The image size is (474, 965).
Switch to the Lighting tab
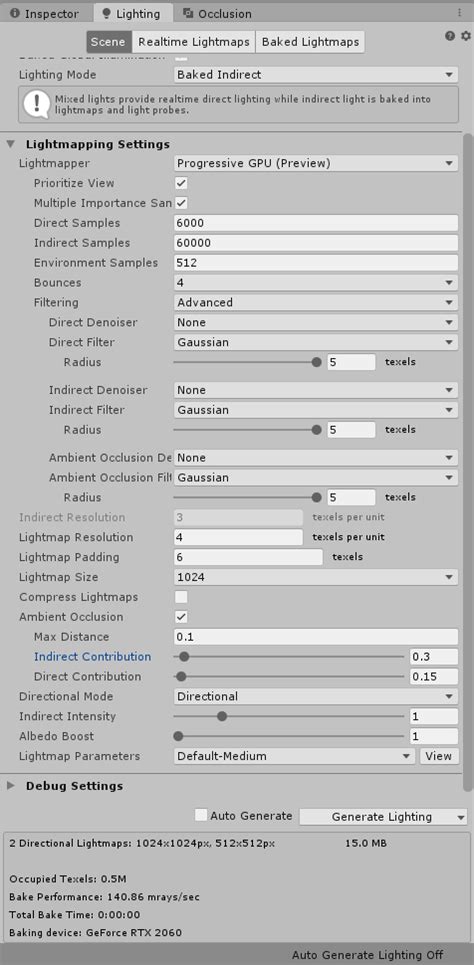pyautogui.click(x=131, y=14)
